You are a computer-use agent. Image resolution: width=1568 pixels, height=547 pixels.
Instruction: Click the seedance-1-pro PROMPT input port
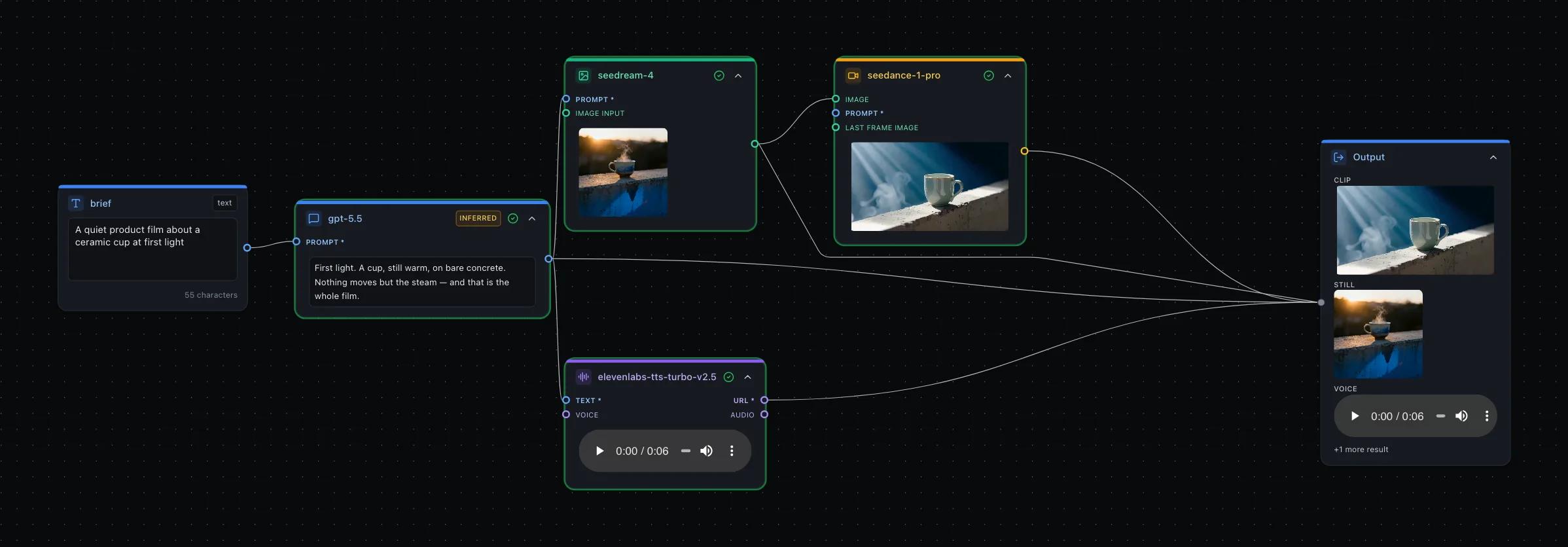[836, 113]
